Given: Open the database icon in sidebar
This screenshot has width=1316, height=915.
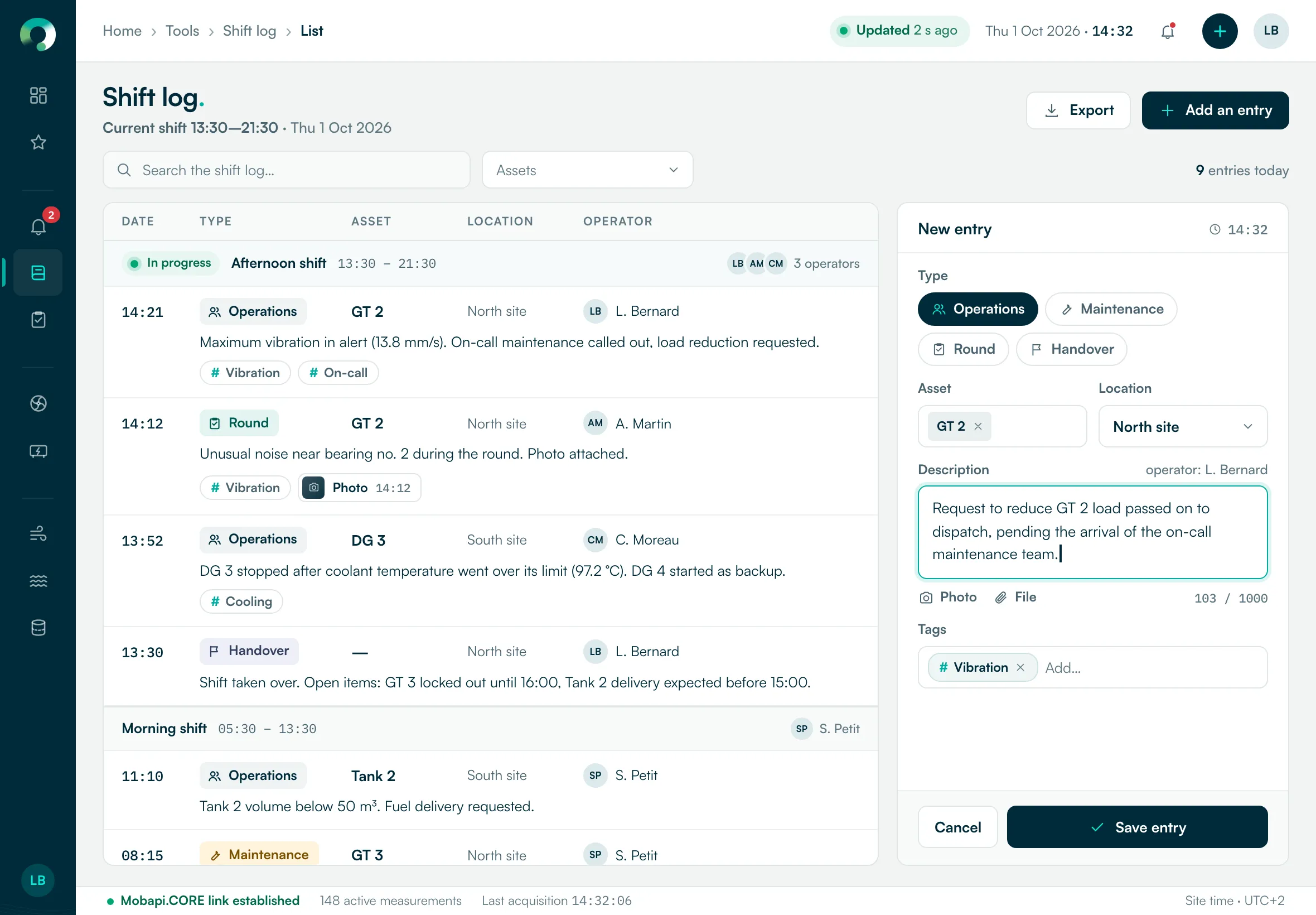Looking at the screenshot, I should pyautogui.click(x=38, y=627).
